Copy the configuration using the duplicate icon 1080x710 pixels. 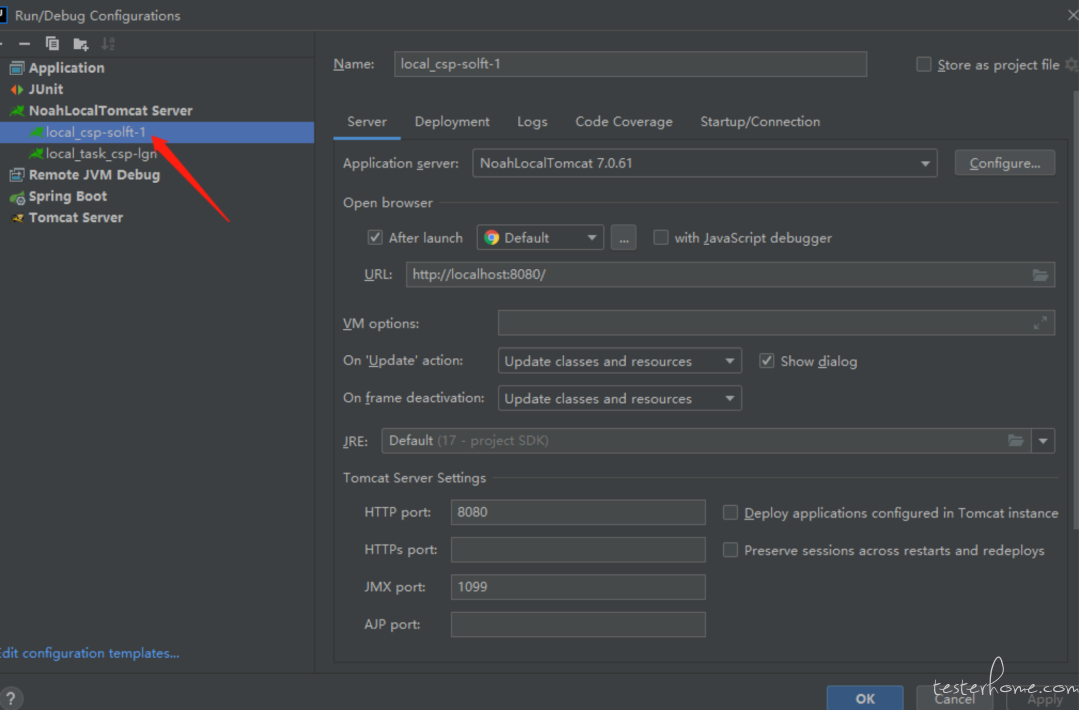pos(52,44)
